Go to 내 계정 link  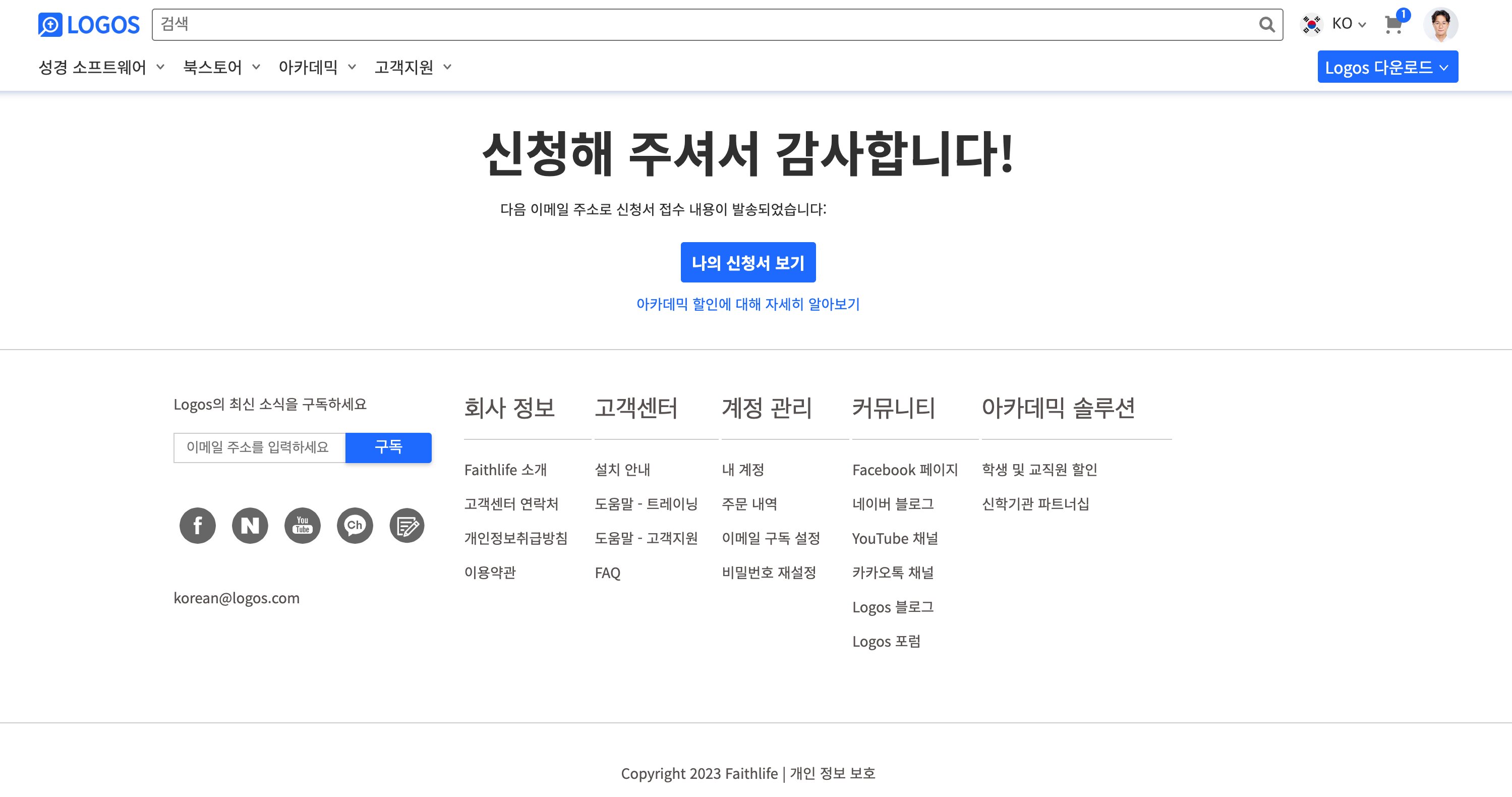tap(743, 470)
